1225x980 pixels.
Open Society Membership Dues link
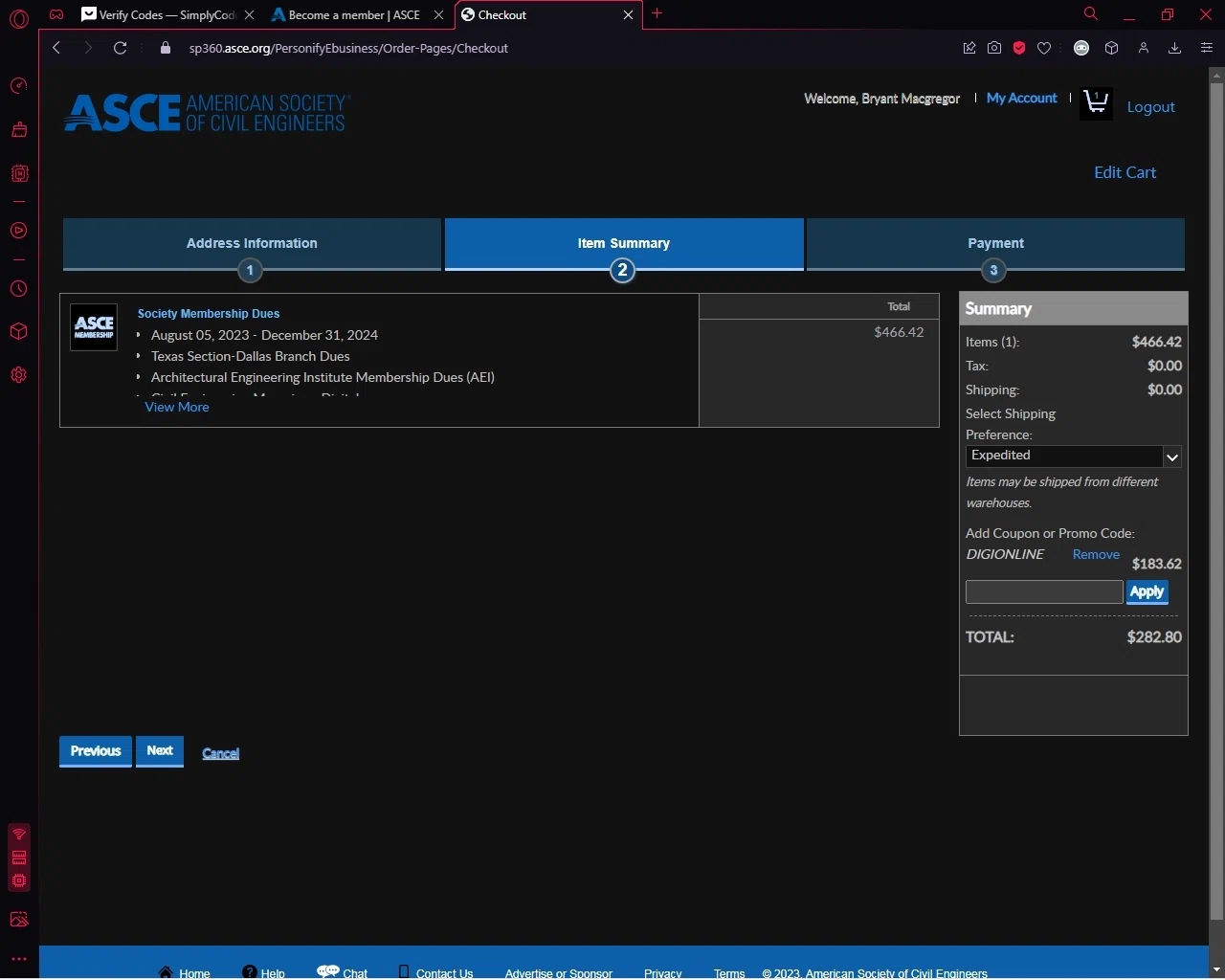point(209,314)
